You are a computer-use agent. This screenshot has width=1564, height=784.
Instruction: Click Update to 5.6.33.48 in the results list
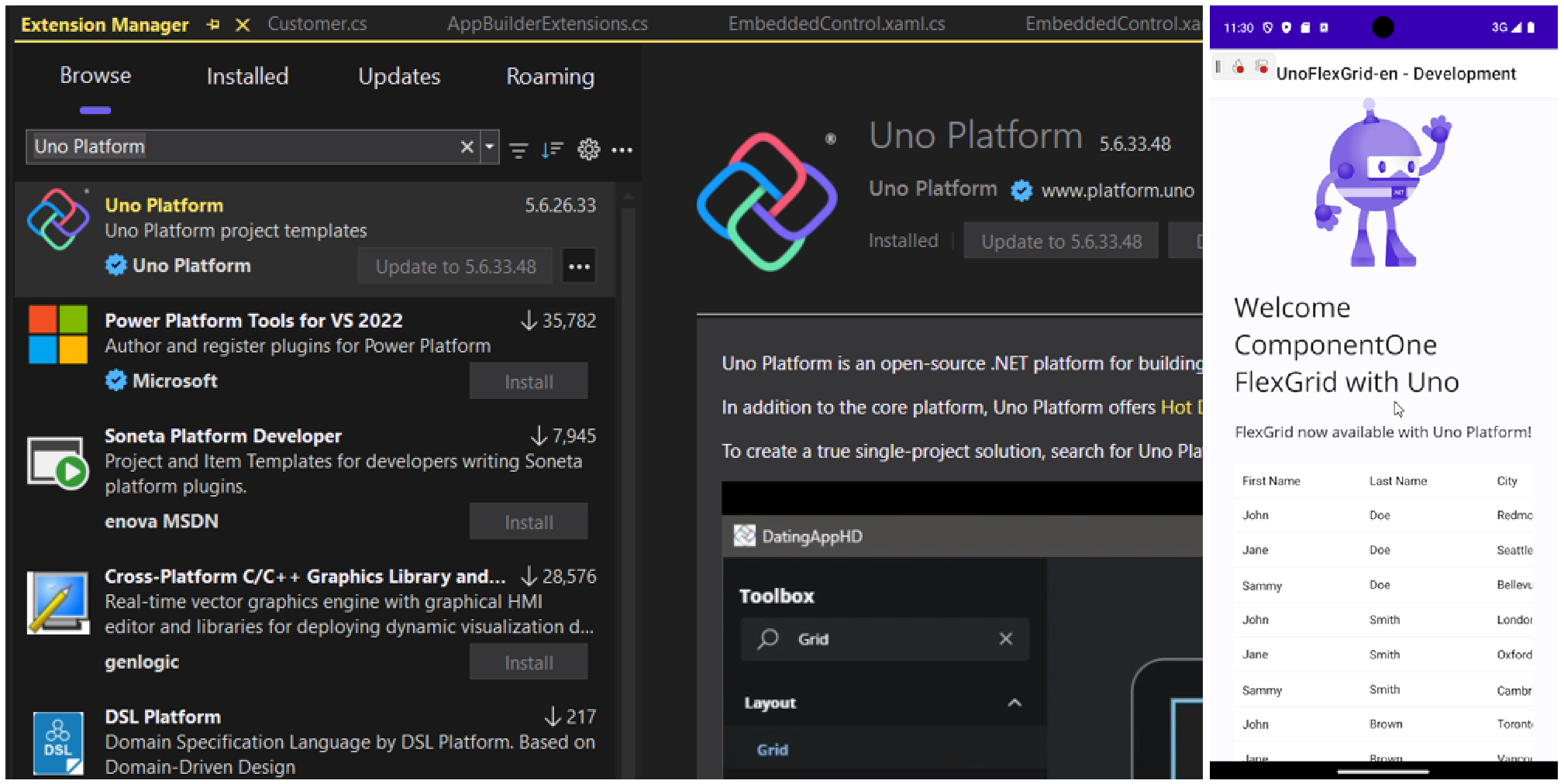click(456, 266)
